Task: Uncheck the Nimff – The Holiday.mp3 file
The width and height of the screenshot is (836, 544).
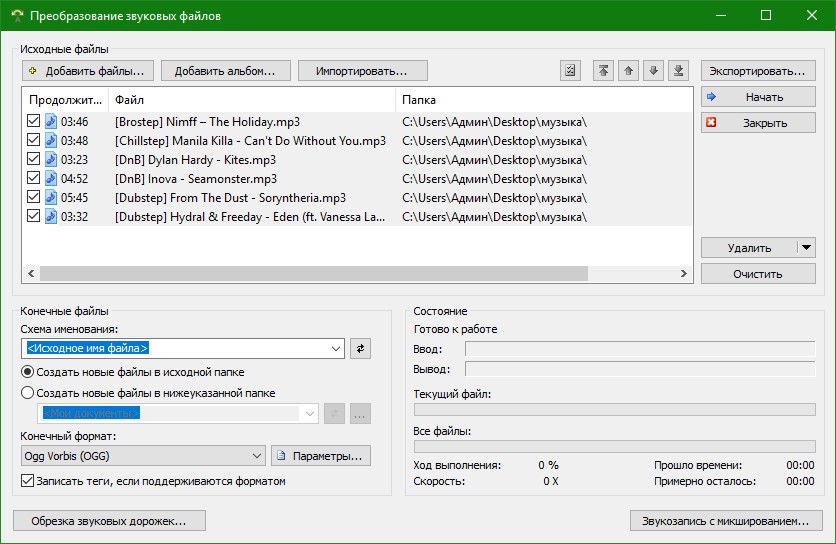Action: click(33, 121)
